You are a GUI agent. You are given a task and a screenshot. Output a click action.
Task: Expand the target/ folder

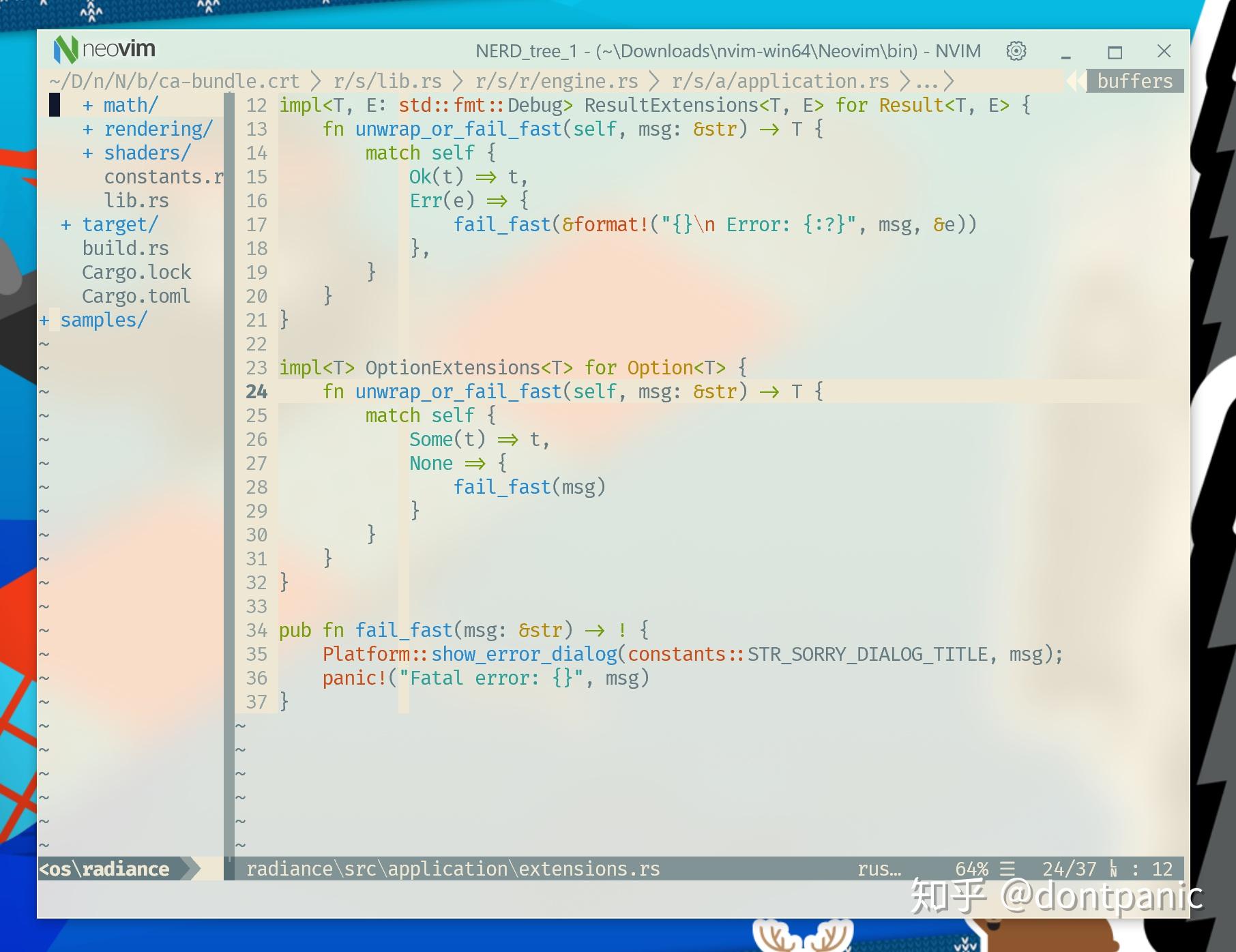66,225
